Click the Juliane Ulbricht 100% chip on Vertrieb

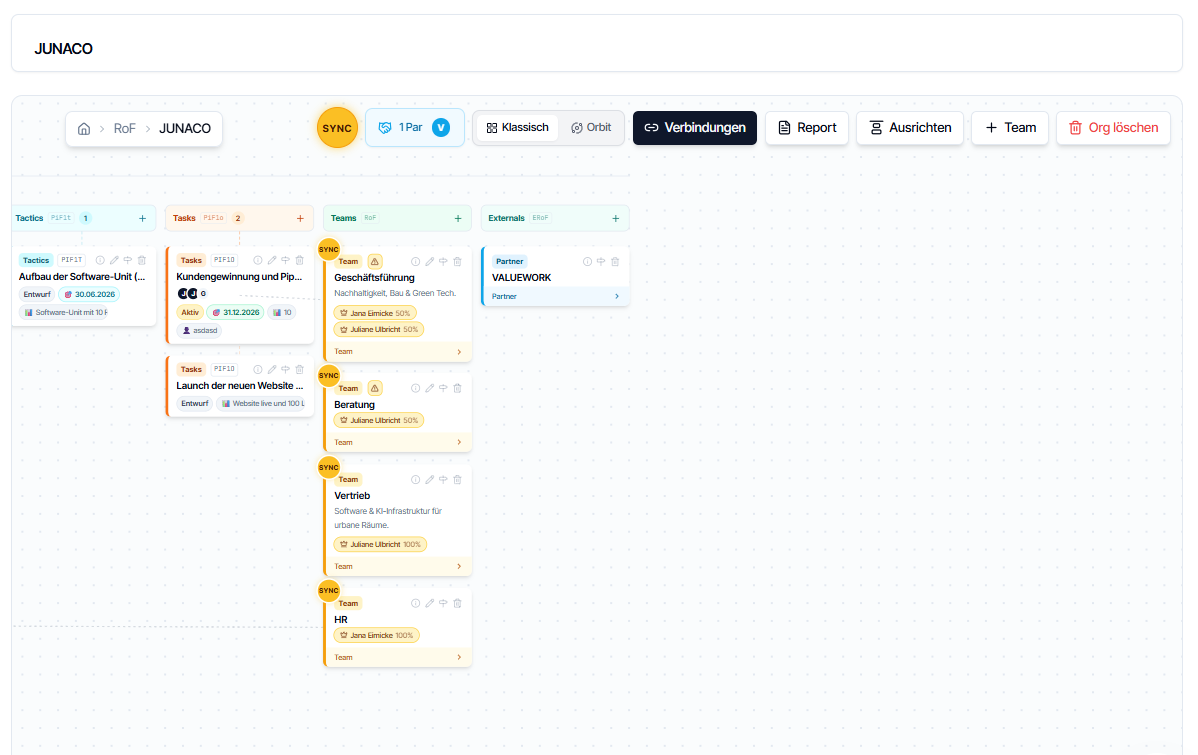pos(380,545)
